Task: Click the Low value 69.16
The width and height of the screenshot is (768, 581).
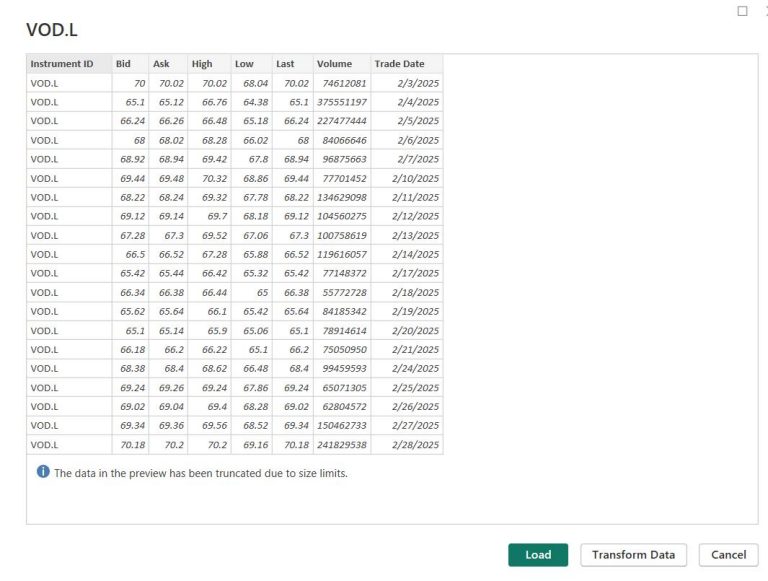Action: tap(251, 445)
